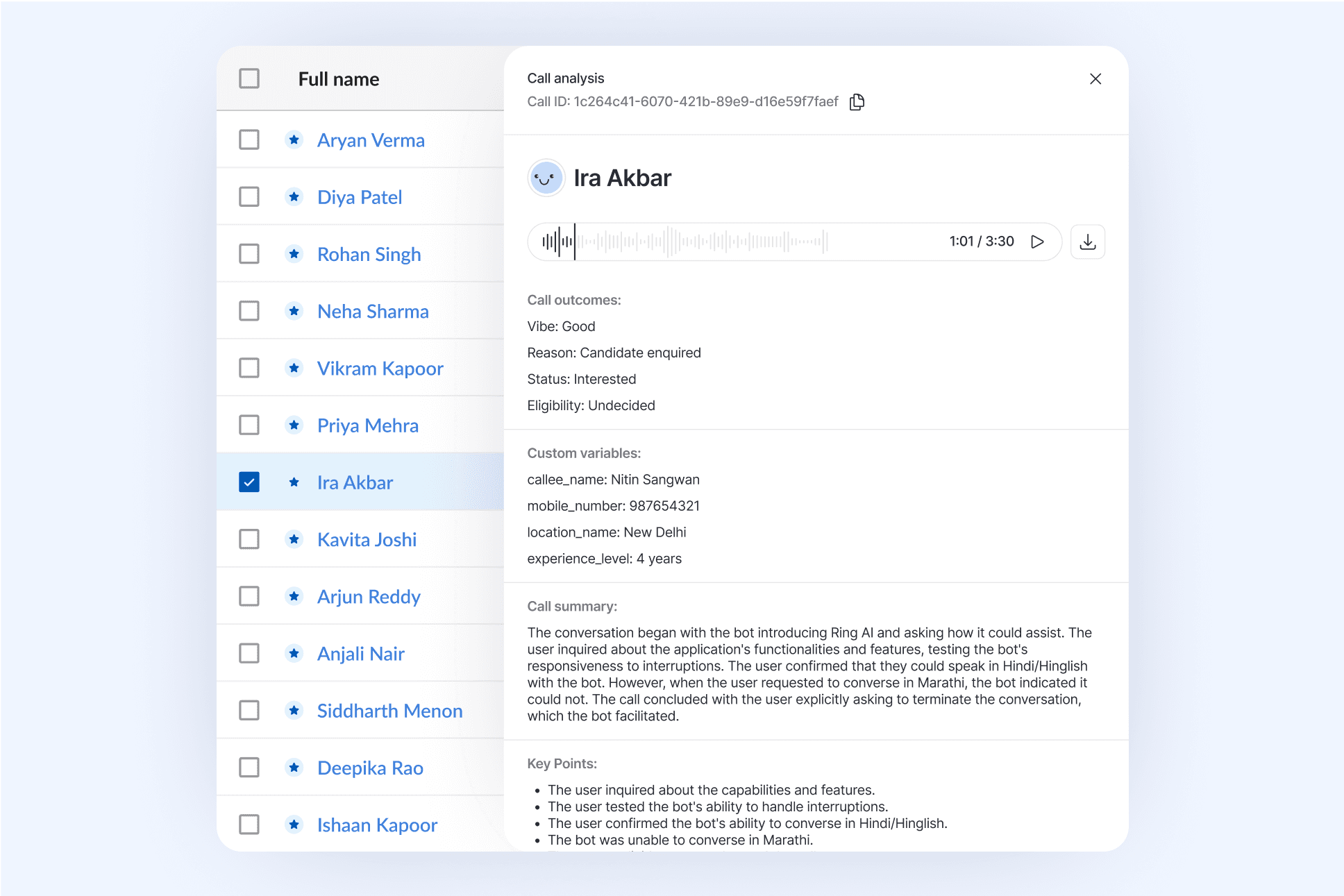The width and height of the screenshot is (1344, 896).
Task: Open Priya Mehra's call details
Action: (x=367, y=425)
